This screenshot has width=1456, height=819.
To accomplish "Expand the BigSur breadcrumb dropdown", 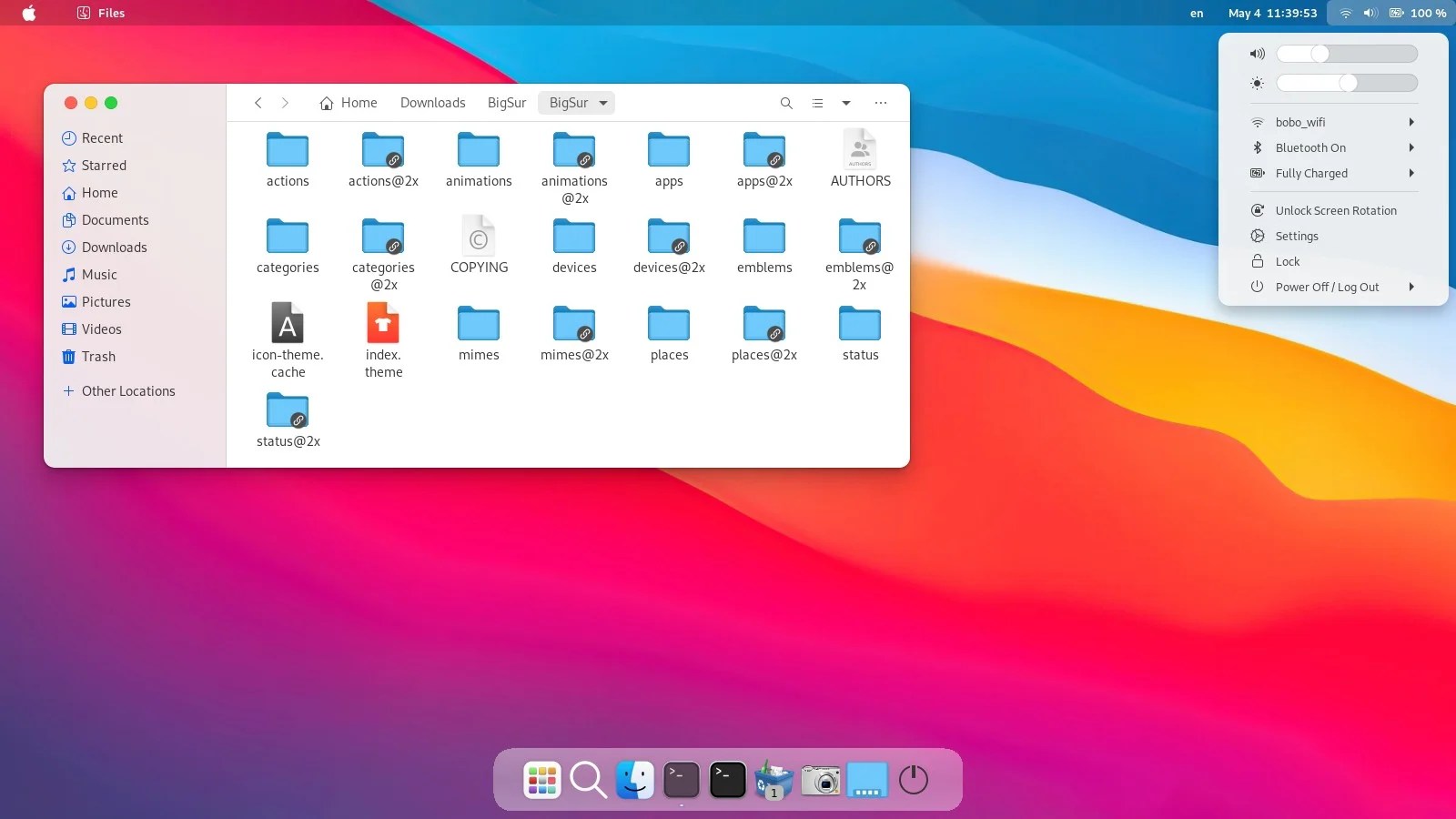I will [602, 103].
